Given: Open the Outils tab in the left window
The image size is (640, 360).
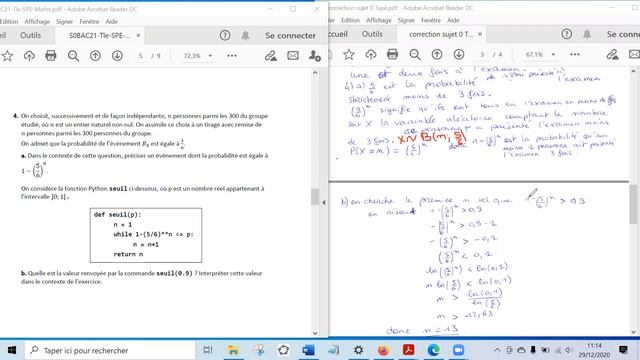Looking at the screenshot, I should pos(31,36).
